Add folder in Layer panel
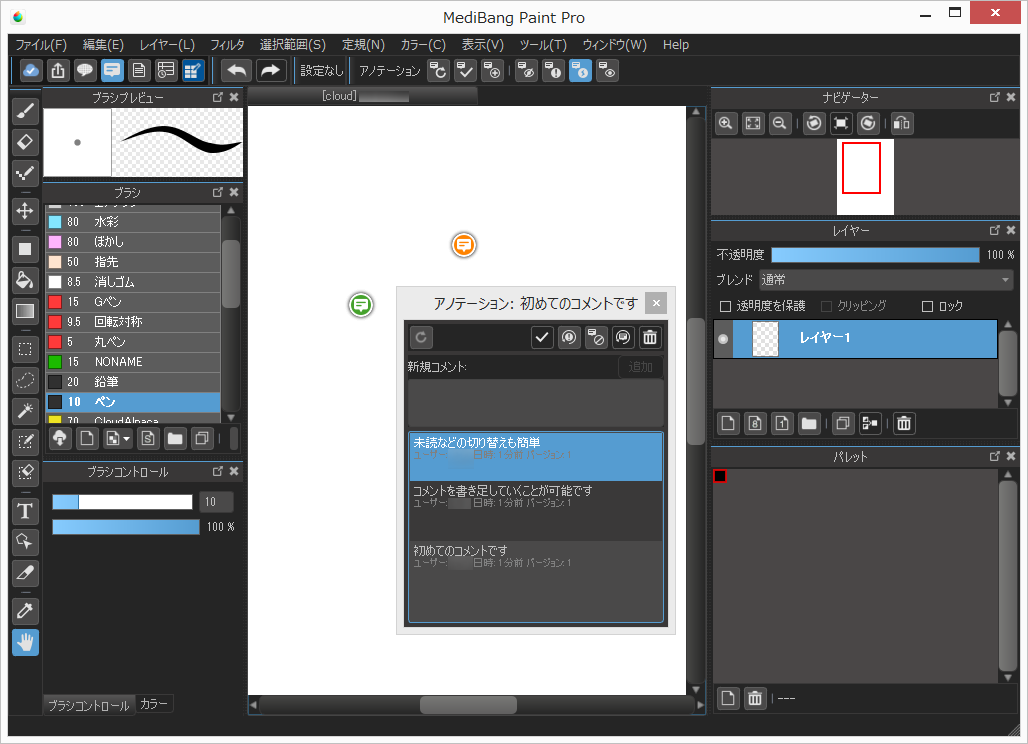 [x=809, y=423]
